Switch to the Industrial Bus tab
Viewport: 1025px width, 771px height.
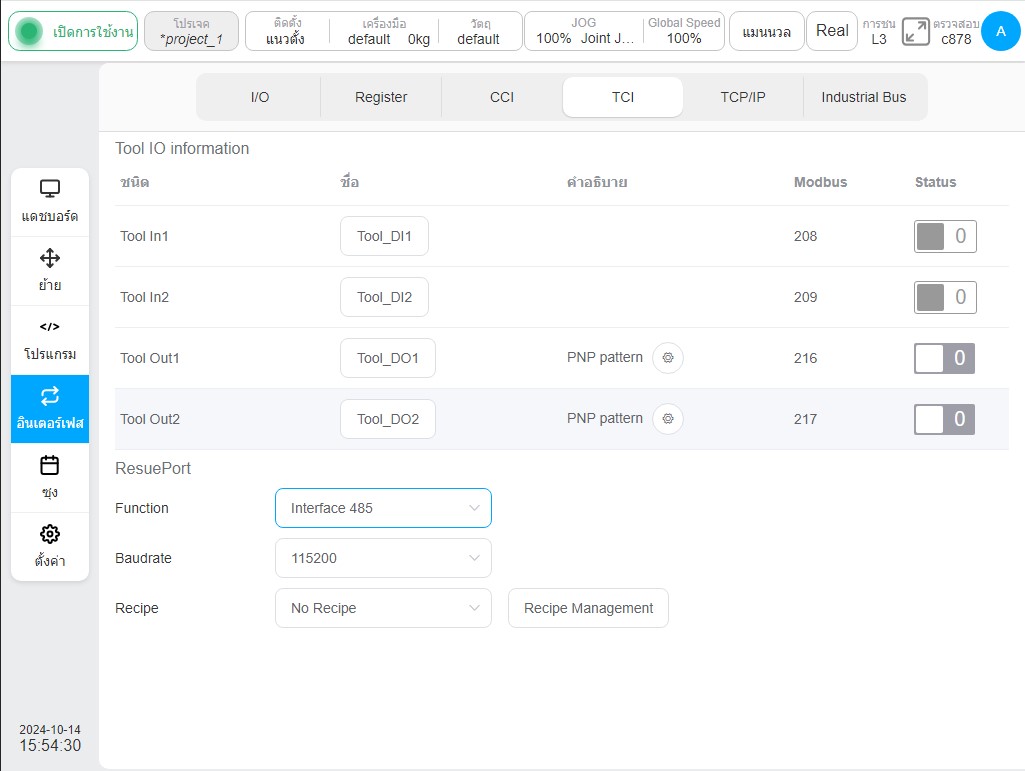[x=864, y=97]
